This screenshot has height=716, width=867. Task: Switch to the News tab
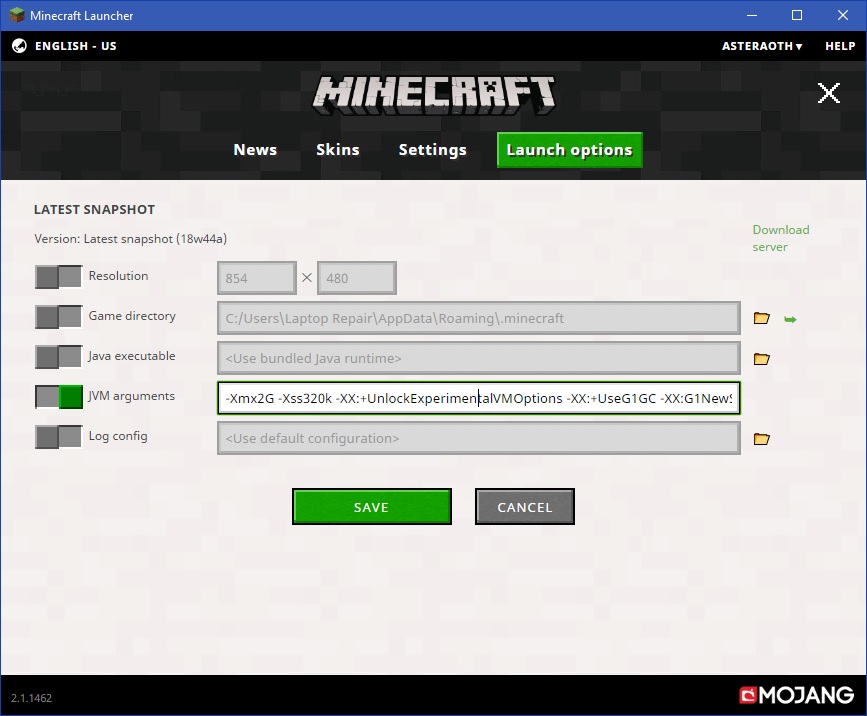[255, 150]
